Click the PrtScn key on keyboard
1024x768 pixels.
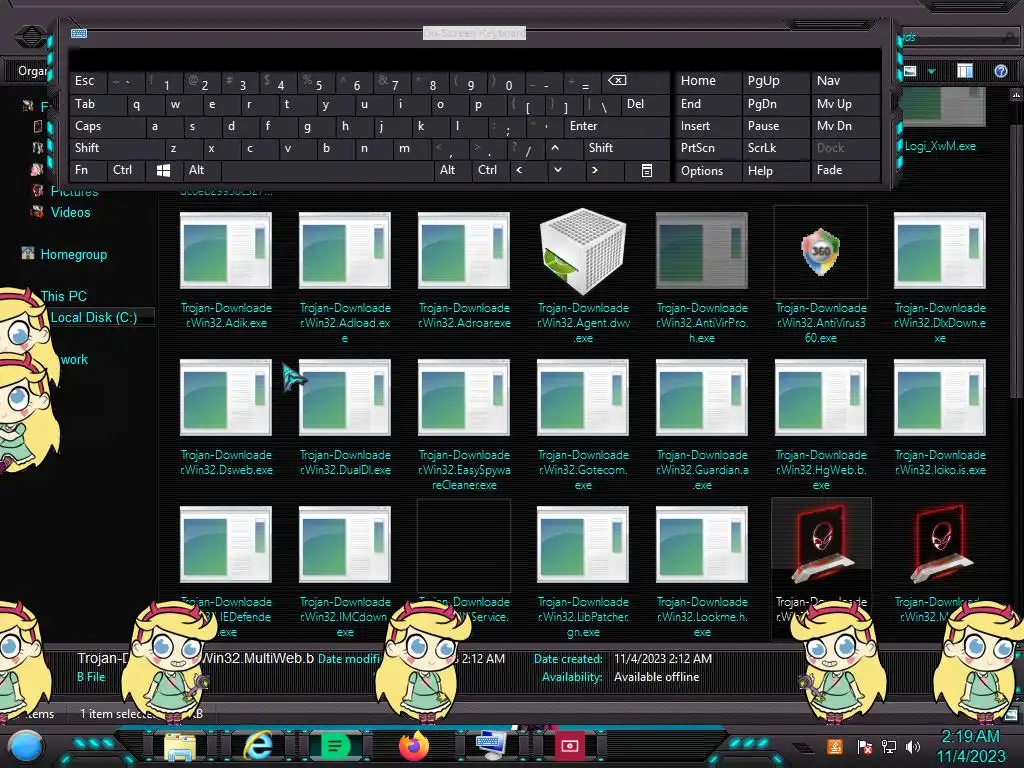[708, 148]
